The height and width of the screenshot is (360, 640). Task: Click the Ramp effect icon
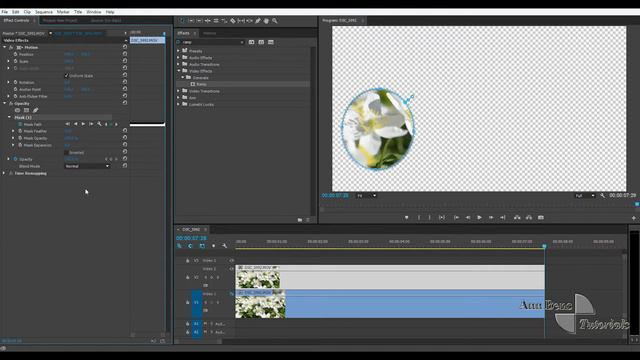coord(193,84)
